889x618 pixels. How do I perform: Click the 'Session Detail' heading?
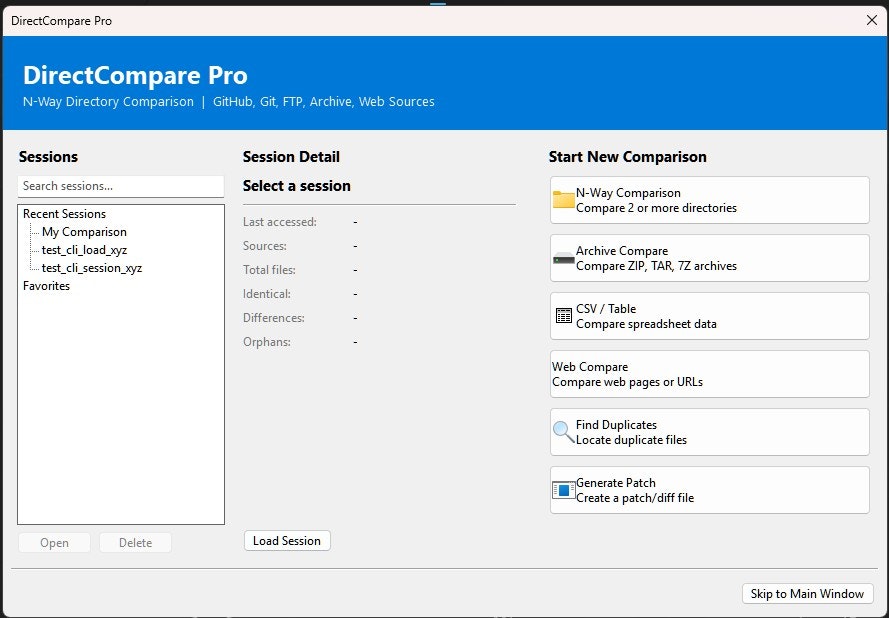coord(291,157)
